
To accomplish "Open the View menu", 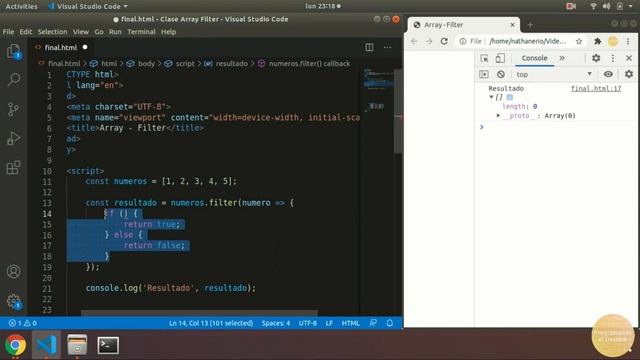I will pyautogui.click(x=81, y=32).
